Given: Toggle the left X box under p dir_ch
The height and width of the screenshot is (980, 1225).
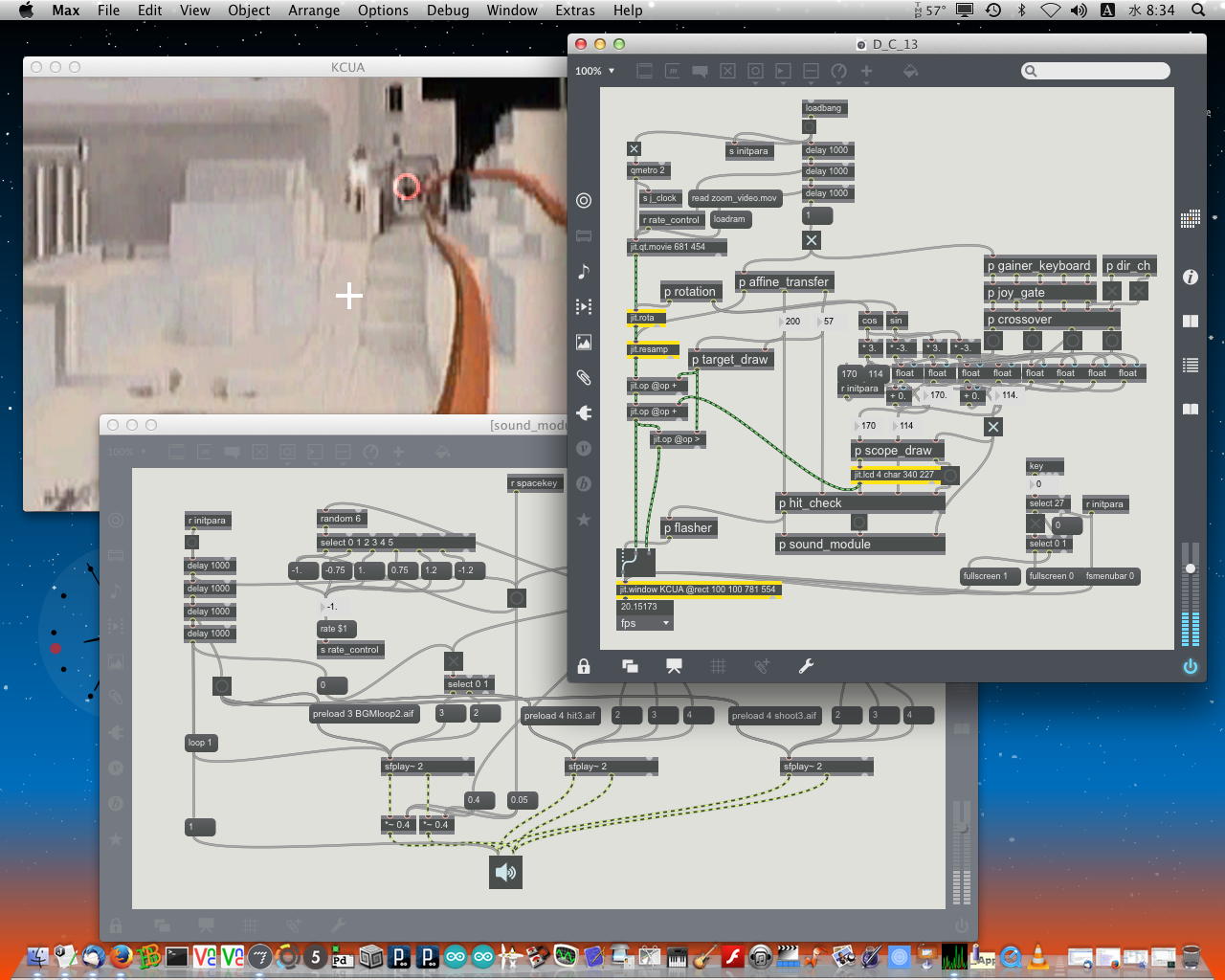Looking at the screenshot, I should pos(1112,291).
